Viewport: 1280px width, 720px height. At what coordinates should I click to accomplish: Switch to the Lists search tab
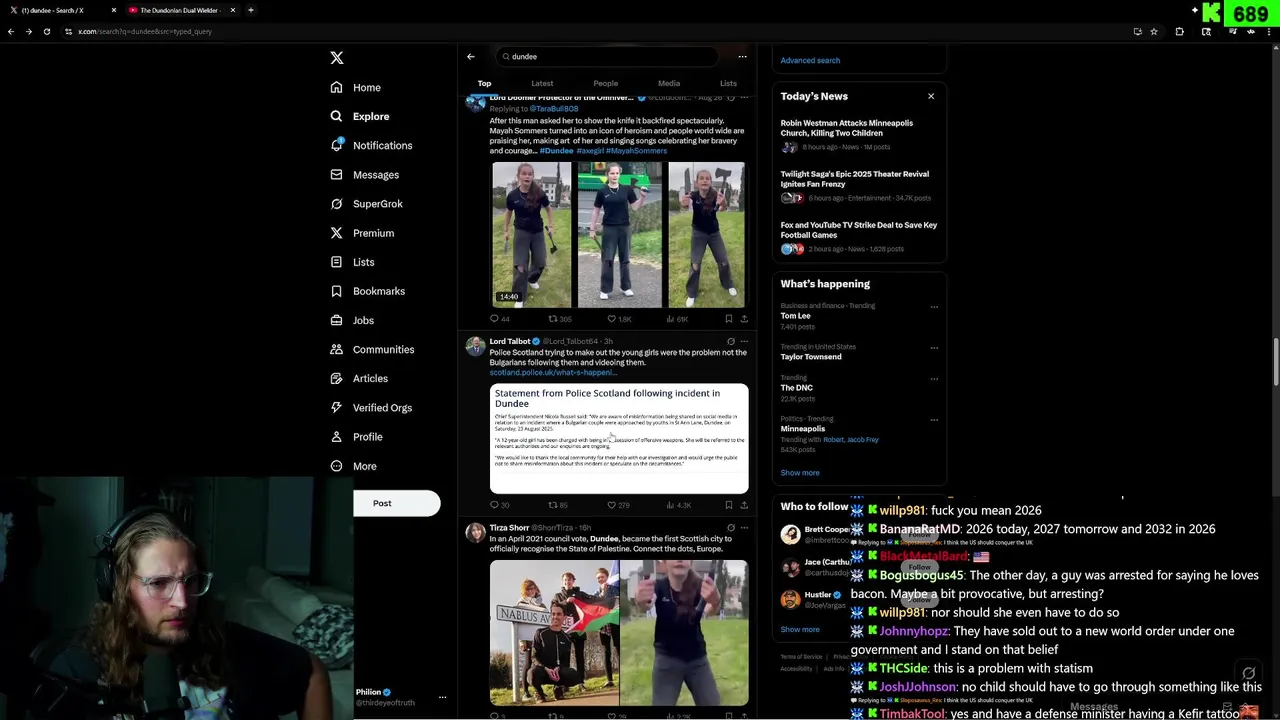click(728, 83)
